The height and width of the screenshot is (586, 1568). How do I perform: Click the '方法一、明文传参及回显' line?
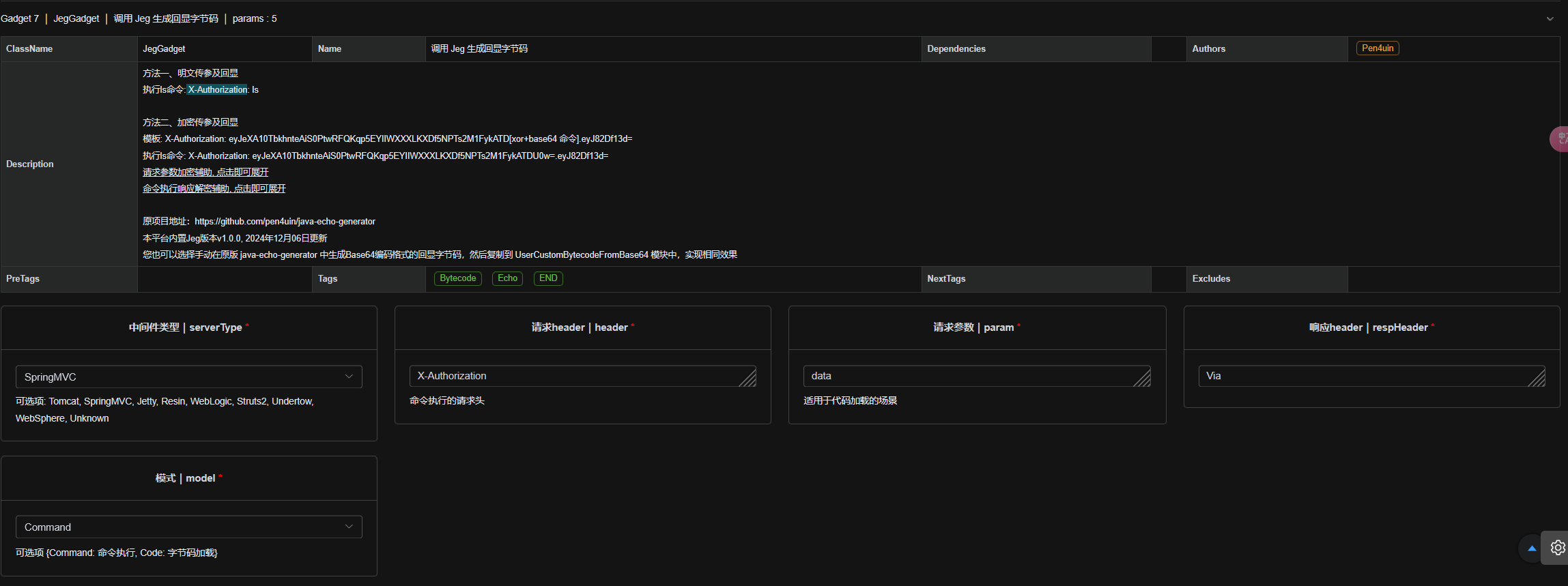coord(190,73)
